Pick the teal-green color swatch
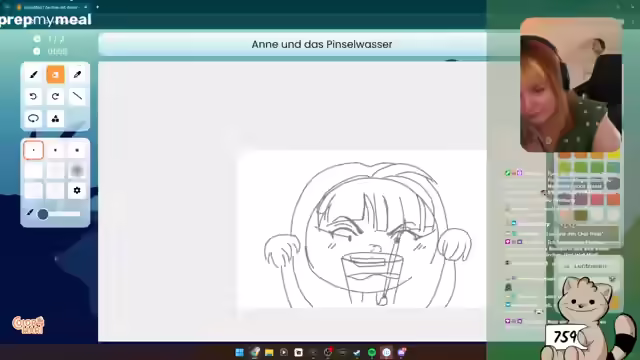Viewport: 640px width, 360px height. tap(613, 167)
